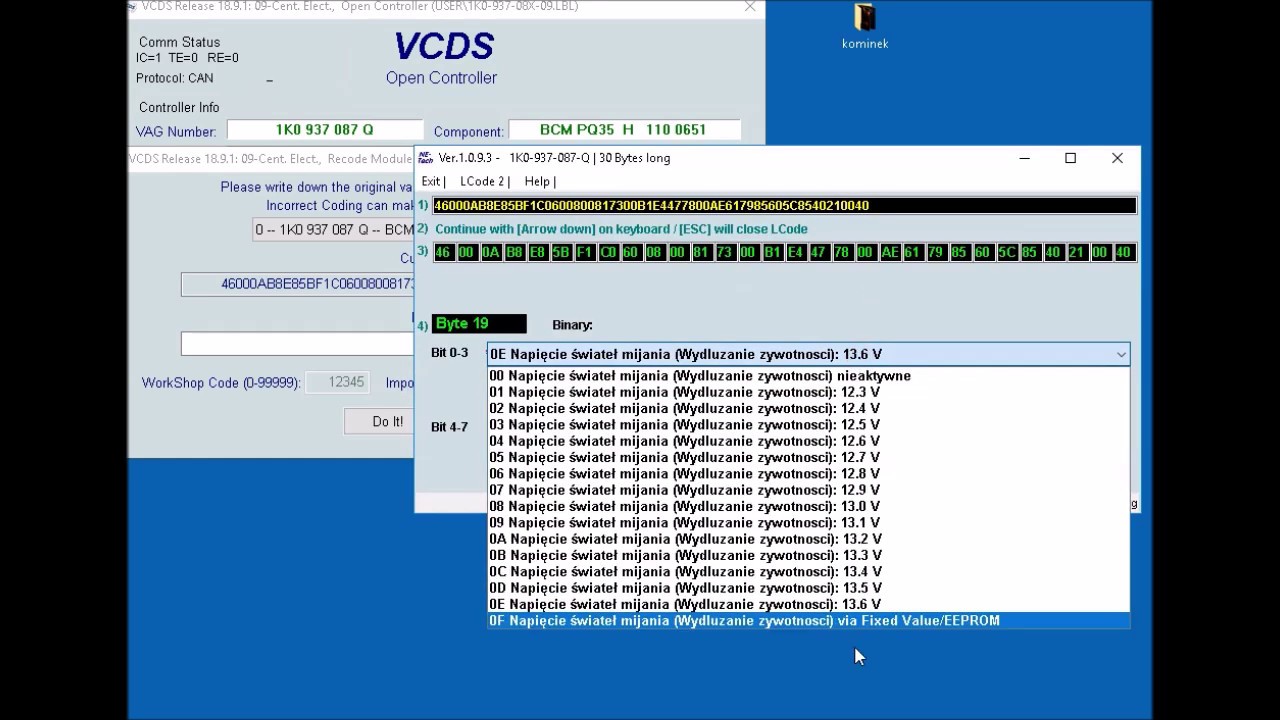The width and height of the screenshot is (1280, 720).
Task: Select option 00 nieaktywne
Action: tap(808, 376)
